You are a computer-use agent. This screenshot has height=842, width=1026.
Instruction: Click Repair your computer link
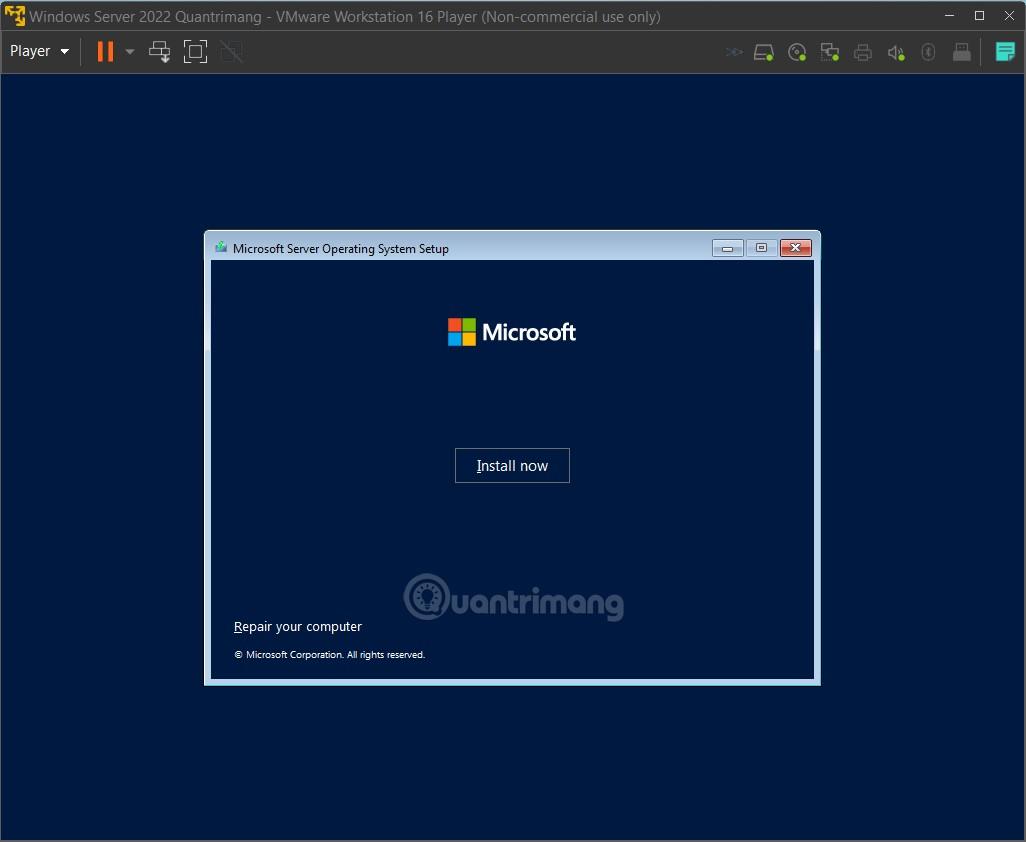point(298,626)
